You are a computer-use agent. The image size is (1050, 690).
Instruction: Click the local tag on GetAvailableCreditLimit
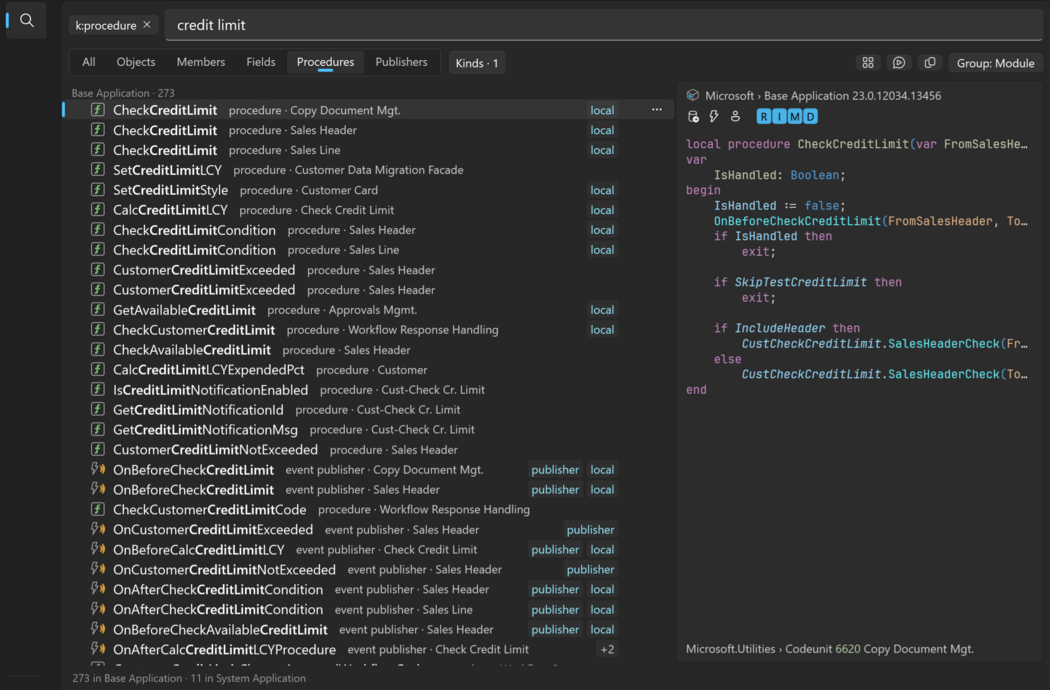pos(601,309)
